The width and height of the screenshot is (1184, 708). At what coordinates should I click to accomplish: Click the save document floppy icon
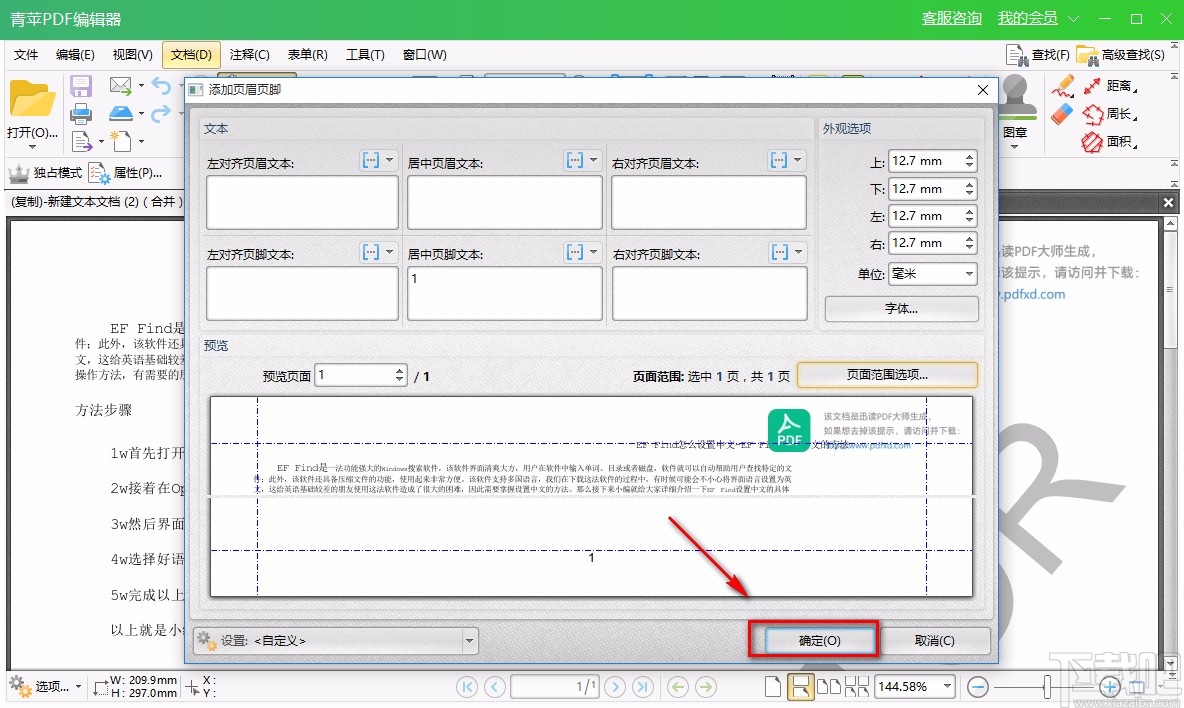80,85
